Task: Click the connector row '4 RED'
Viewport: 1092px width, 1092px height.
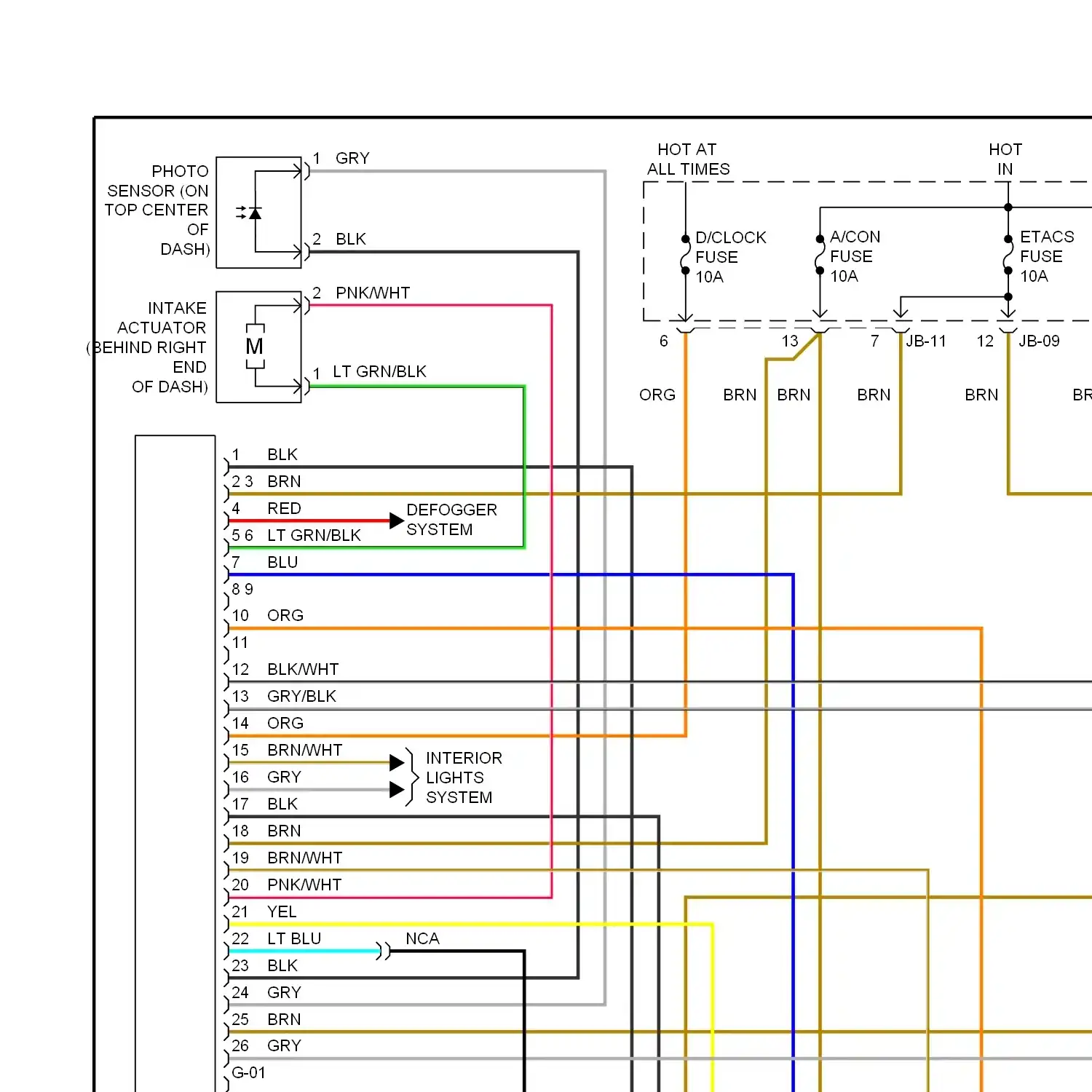Action: (266, 508)
